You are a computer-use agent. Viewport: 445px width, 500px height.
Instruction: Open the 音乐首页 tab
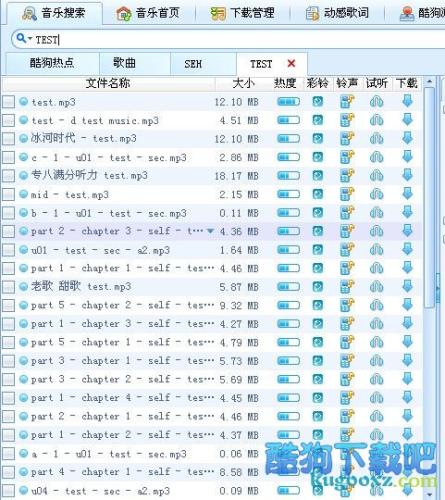pos(148,13)
